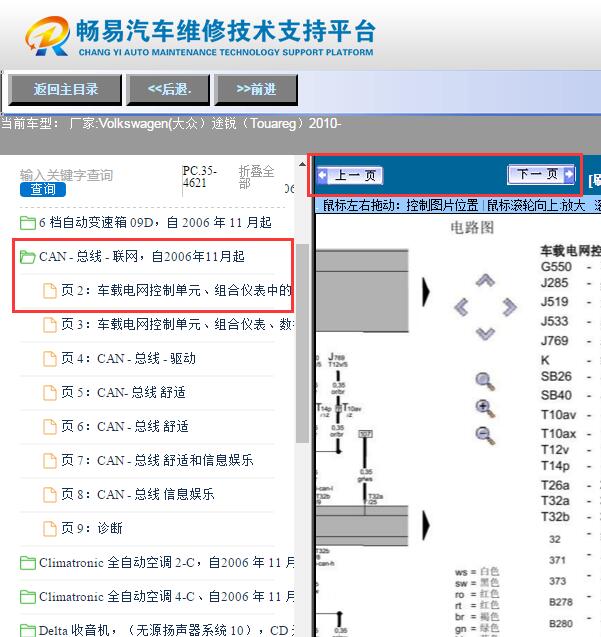Click the left arrow pan icon

(x=461, y=307)
